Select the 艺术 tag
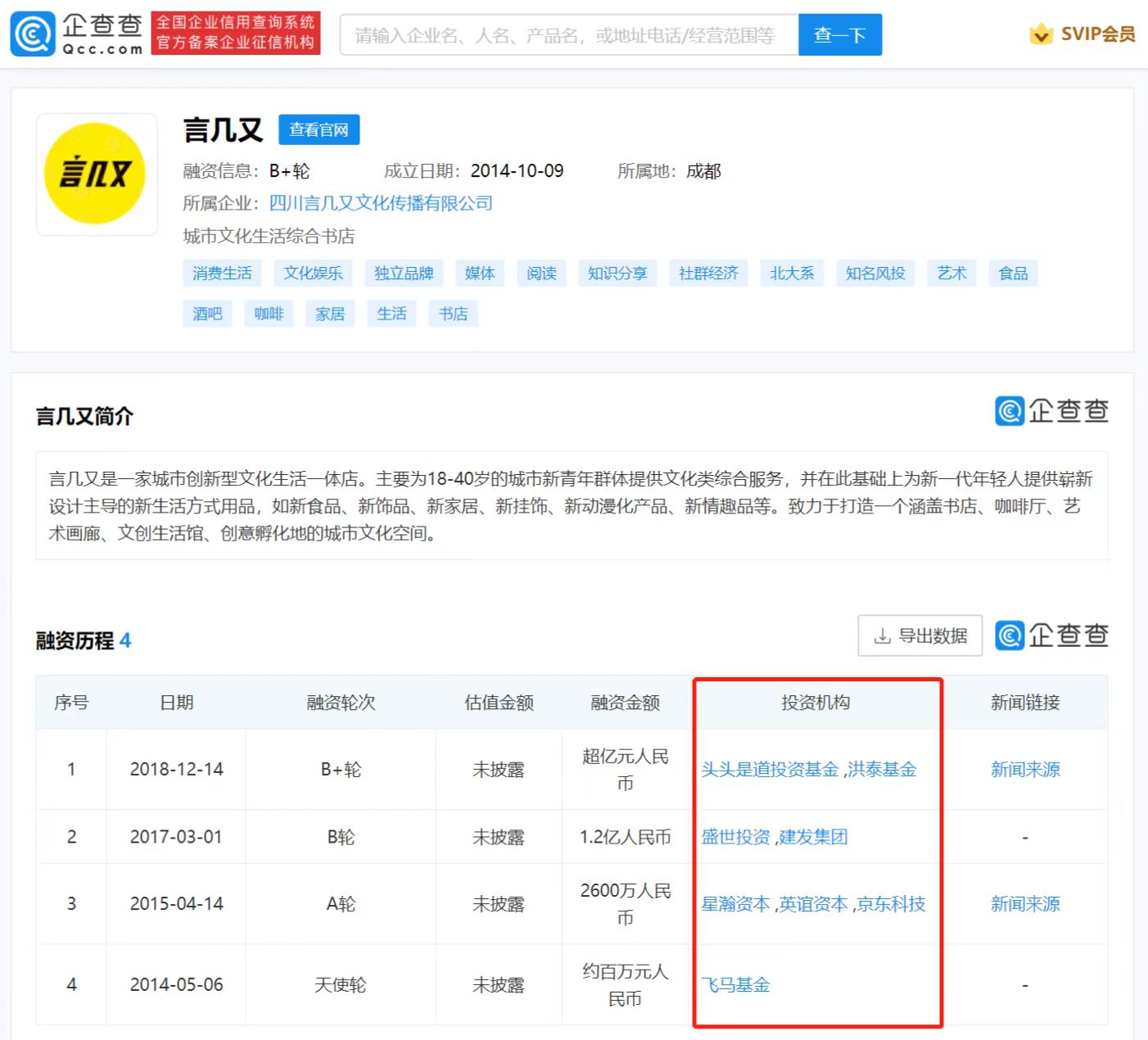 click(951, 274)
